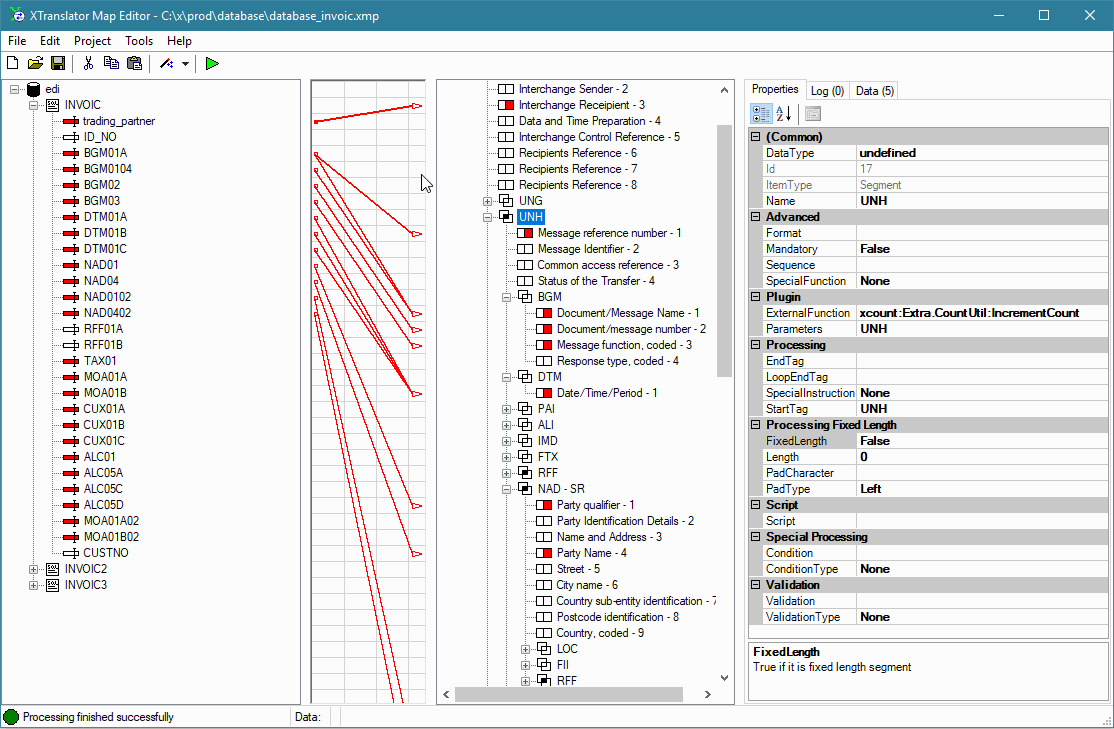Open the Help menu
The height and width of the screenshot is (729, 1114).
(x=179, y=41)
